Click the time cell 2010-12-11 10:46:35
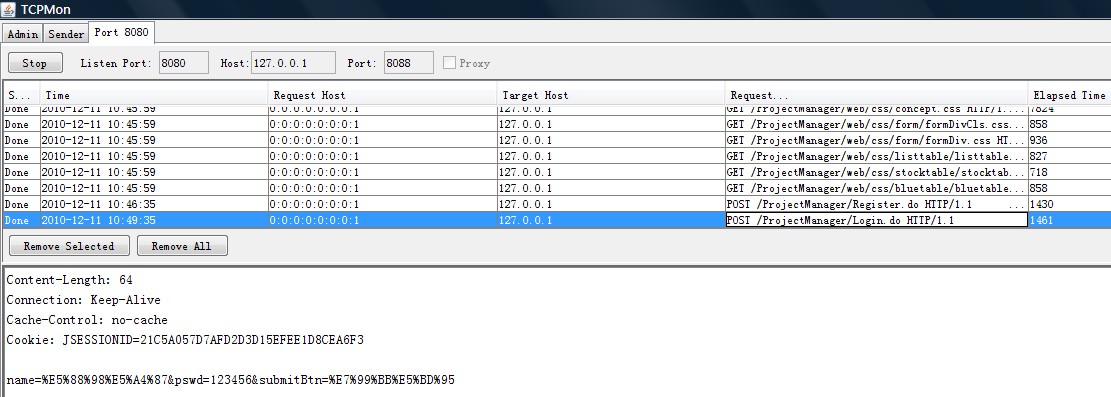This screenshot has height=397, width=1111. point(154,204)
